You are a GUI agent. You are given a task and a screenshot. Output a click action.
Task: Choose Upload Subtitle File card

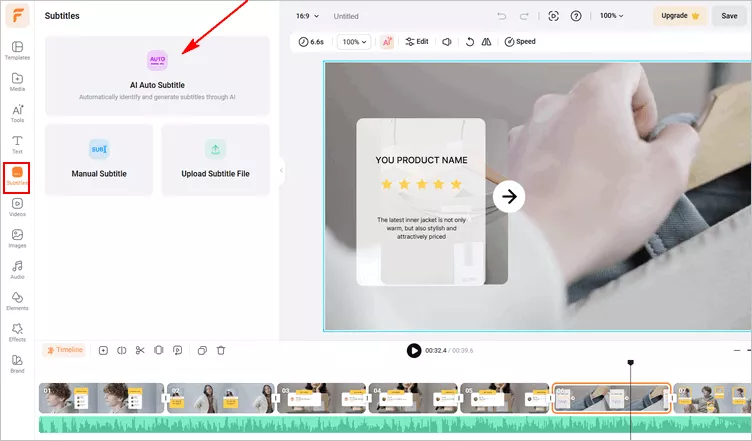pyautogui.click(x=215, y=160)
